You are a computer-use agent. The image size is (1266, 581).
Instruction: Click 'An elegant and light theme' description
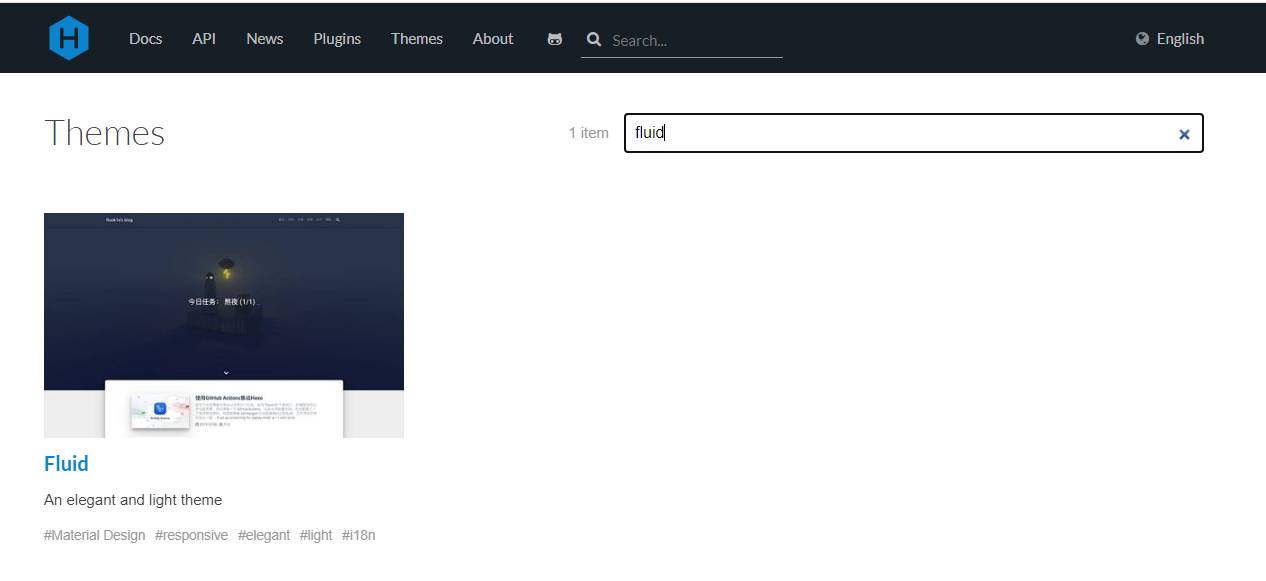(133, 500)
